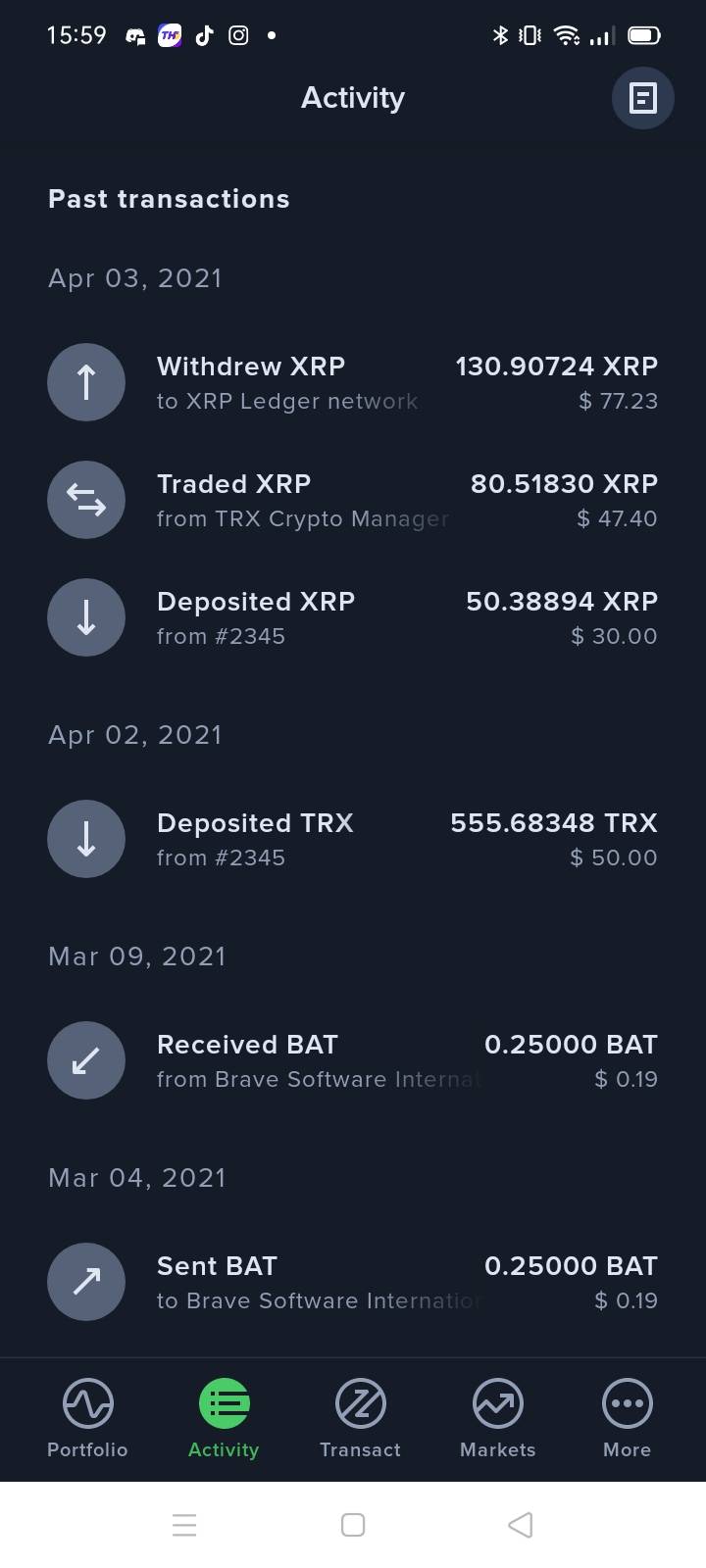This screenshot has height=1568, width=706.
Task: Open the Deposited TRX transaction entry
Action: pos(353,839)
